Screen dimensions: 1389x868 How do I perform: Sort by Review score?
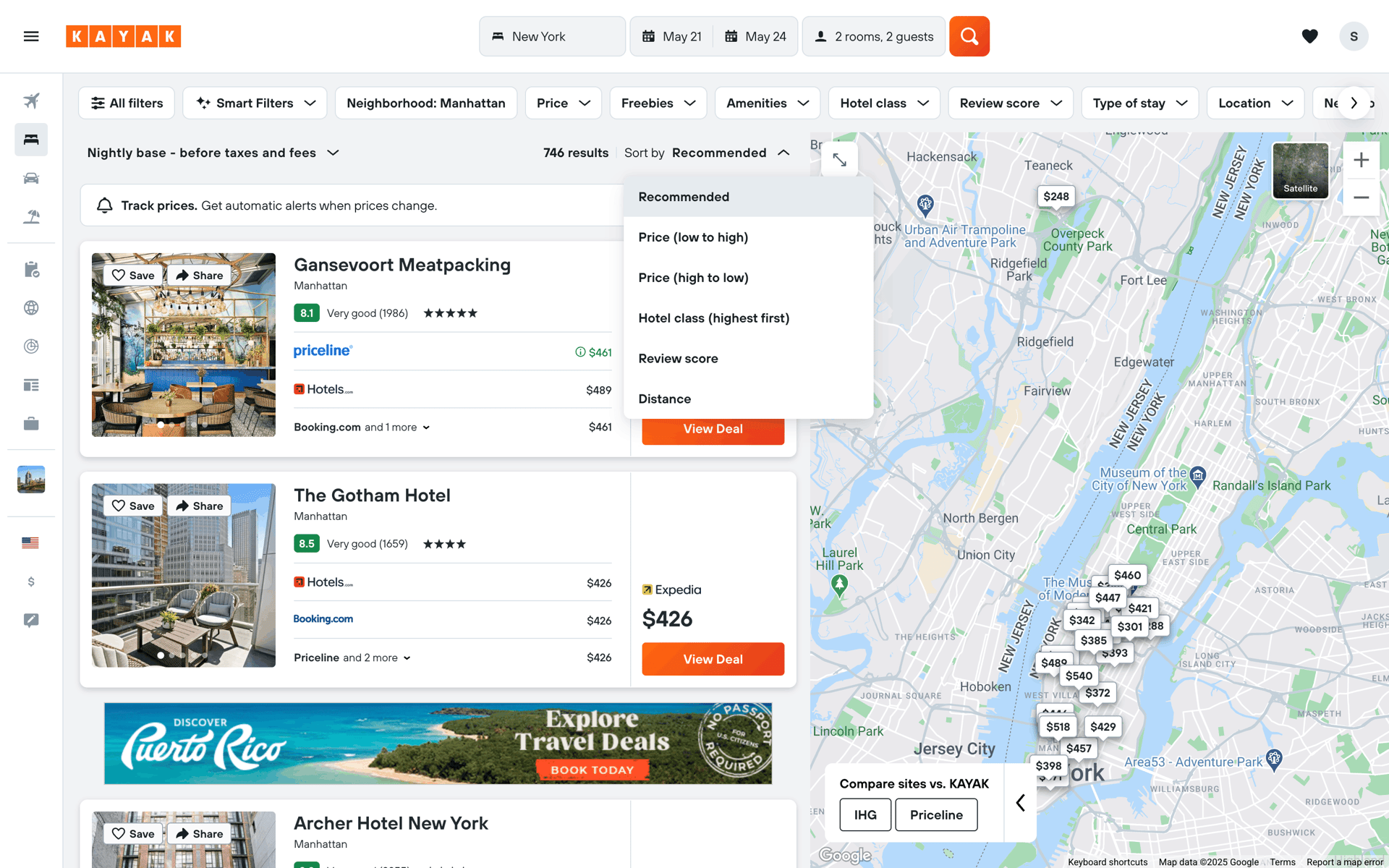pyautogui.click(x=748, y=359)
